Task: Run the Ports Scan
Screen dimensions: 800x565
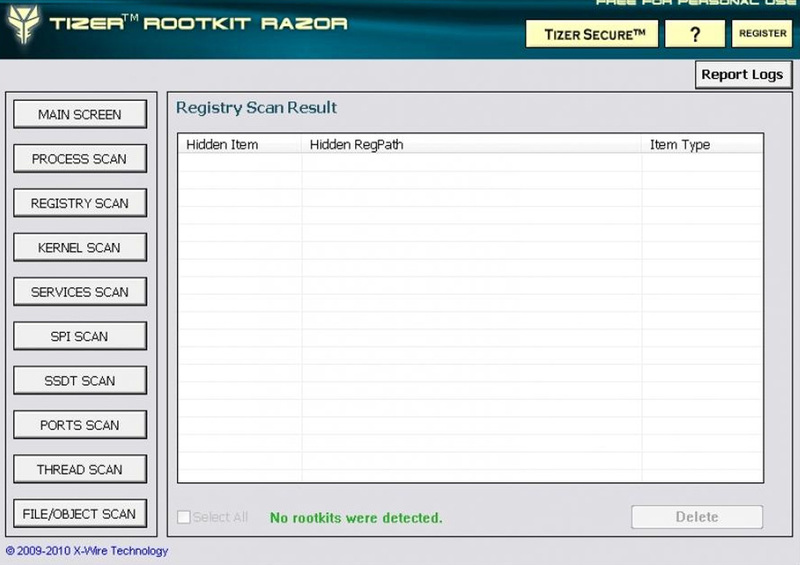Action: point(80,425)
